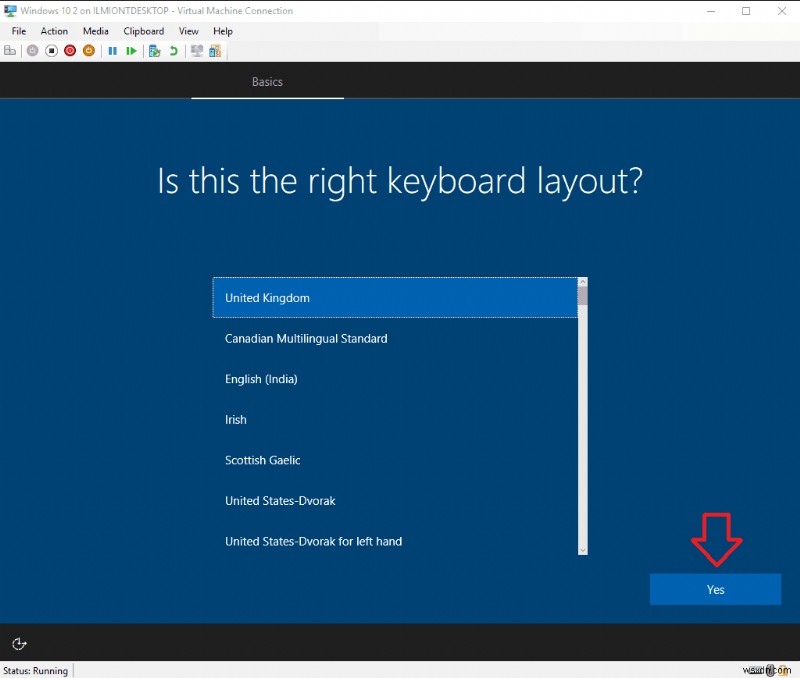This screenshot has width=800, height=678.
Task: Send Ctrl+Alt+Delete to the virtual machine
Action: point(11,51)
